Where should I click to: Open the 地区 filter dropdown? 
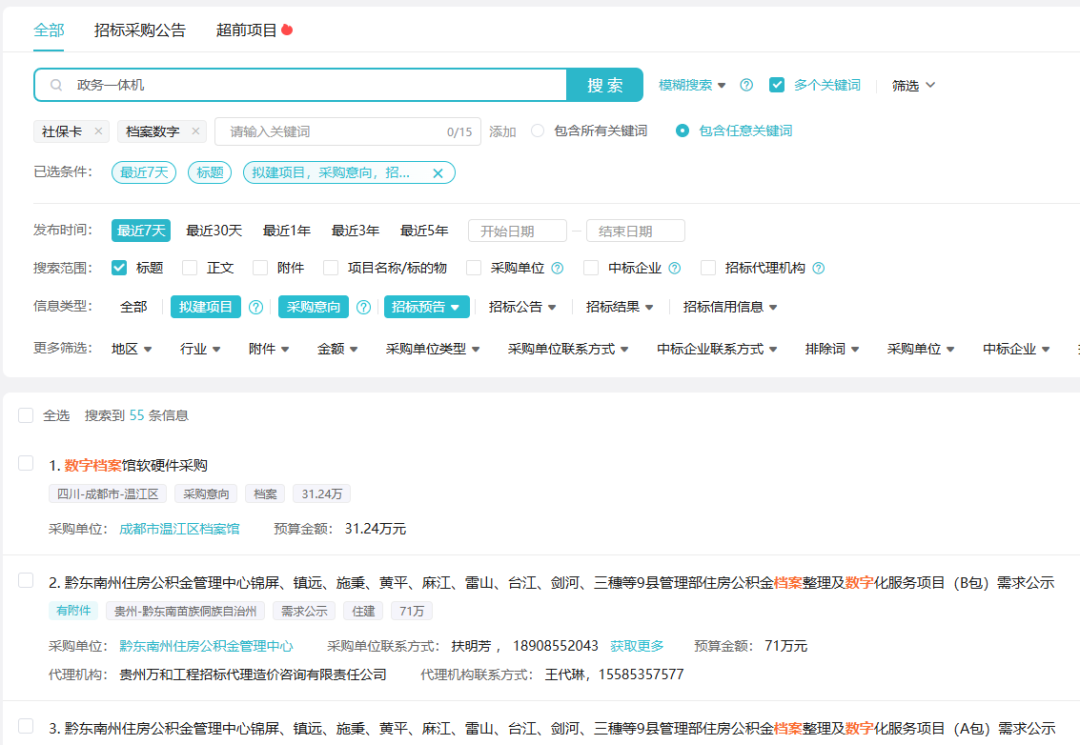pyautogui.click(x=132, y=349)
